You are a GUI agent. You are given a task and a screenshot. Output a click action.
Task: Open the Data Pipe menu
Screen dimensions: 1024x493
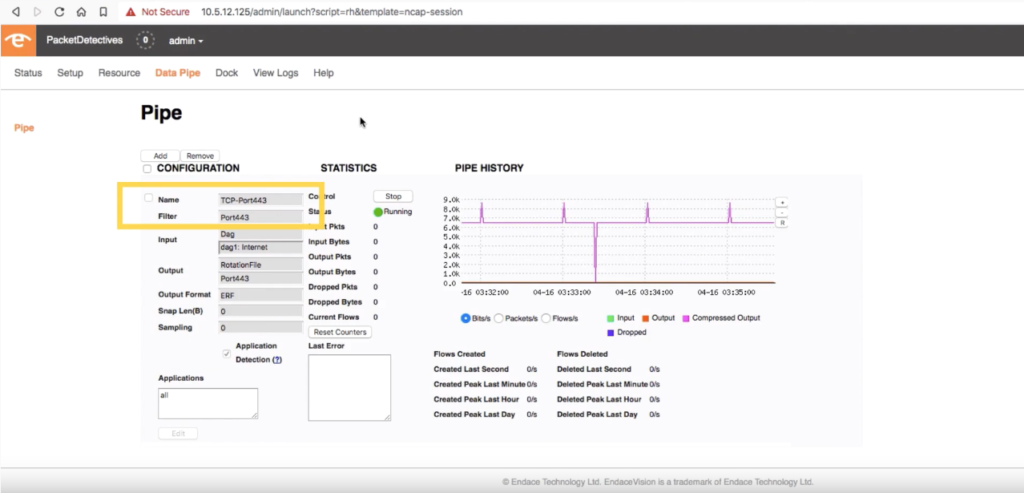[x=178, y=72]
